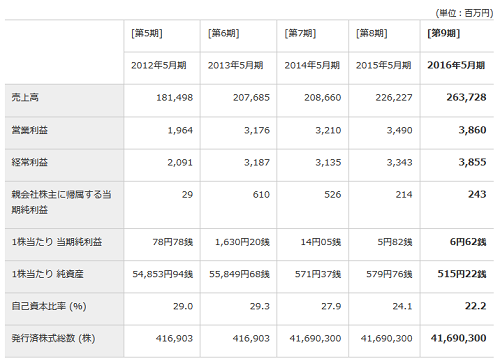The width and height of the screenshot is (500, 361).
Task: Click the bold sales value 263,728
Action: 466,97
